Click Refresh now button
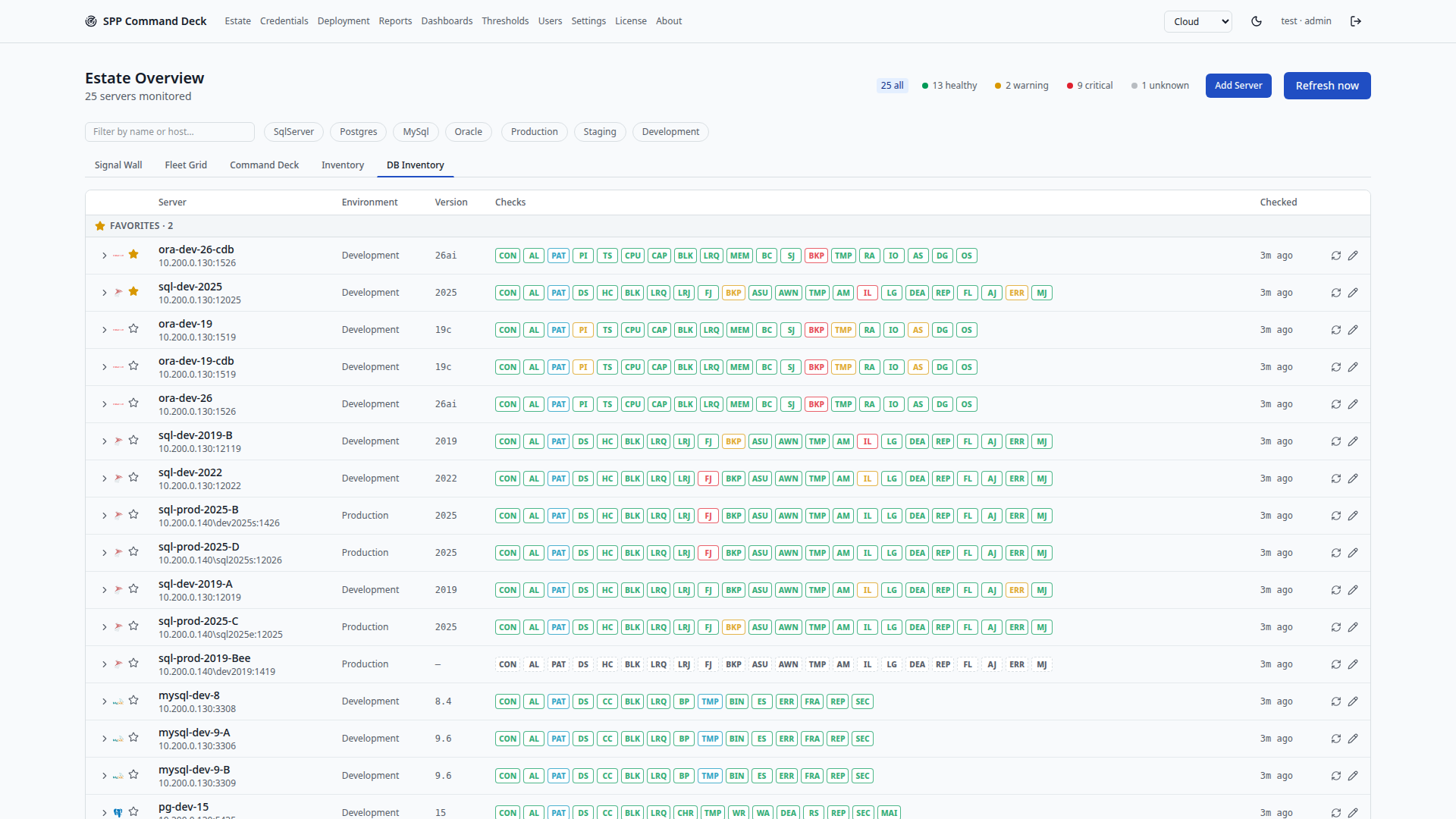The height and width of the screenshot is (819, 1456). 1327,86
